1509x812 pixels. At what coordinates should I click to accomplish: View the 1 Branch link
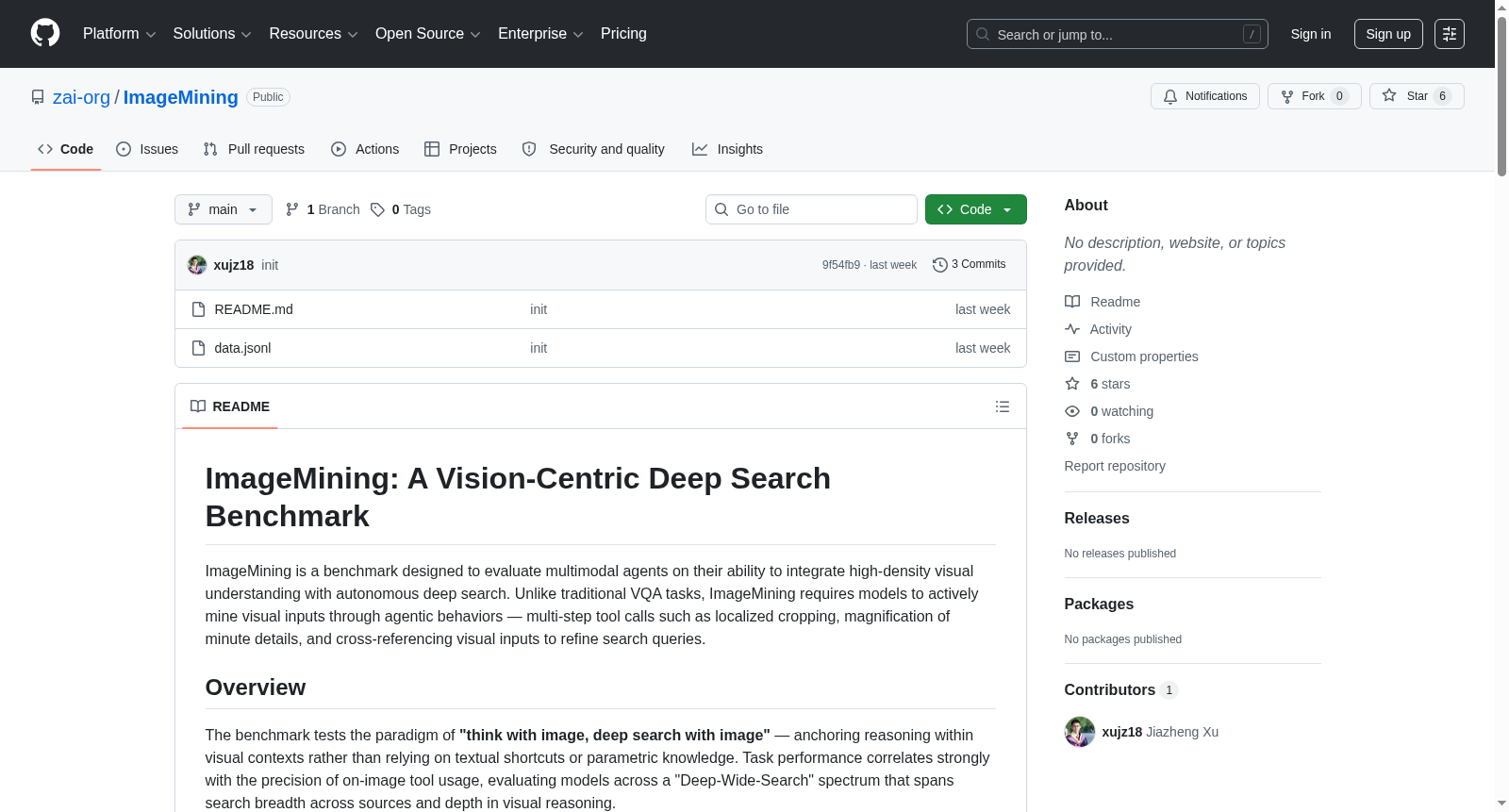323,209
